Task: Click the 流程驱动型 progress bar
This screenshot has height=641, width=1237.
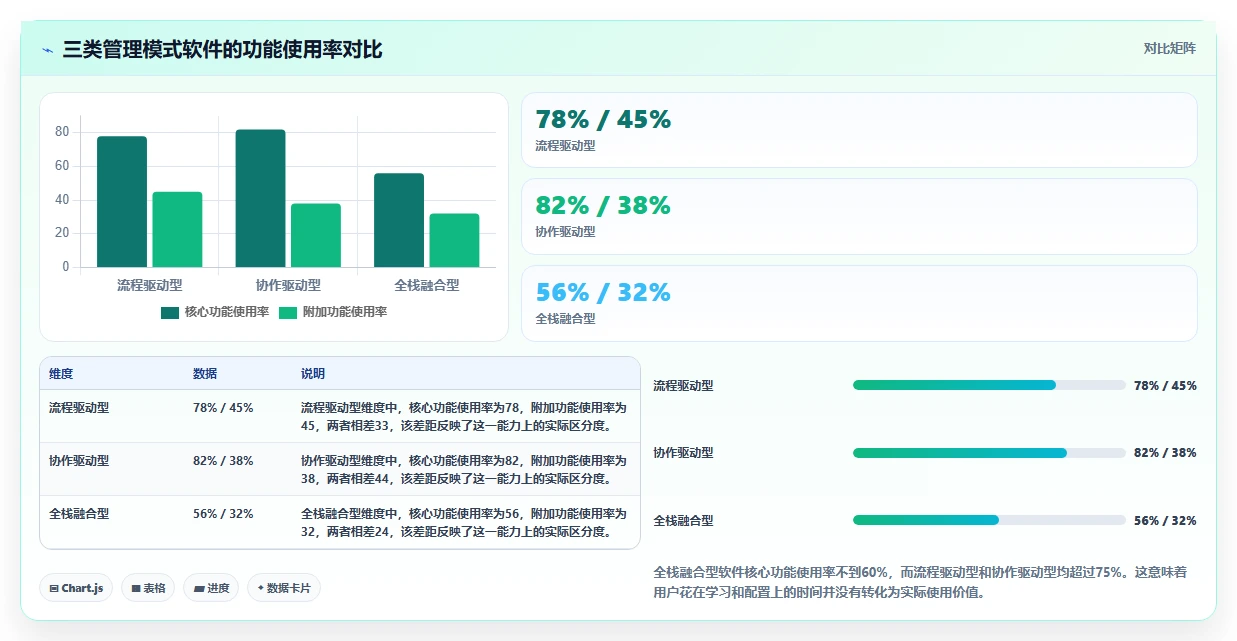Action: pyautogui.click(x=989, y=385)
